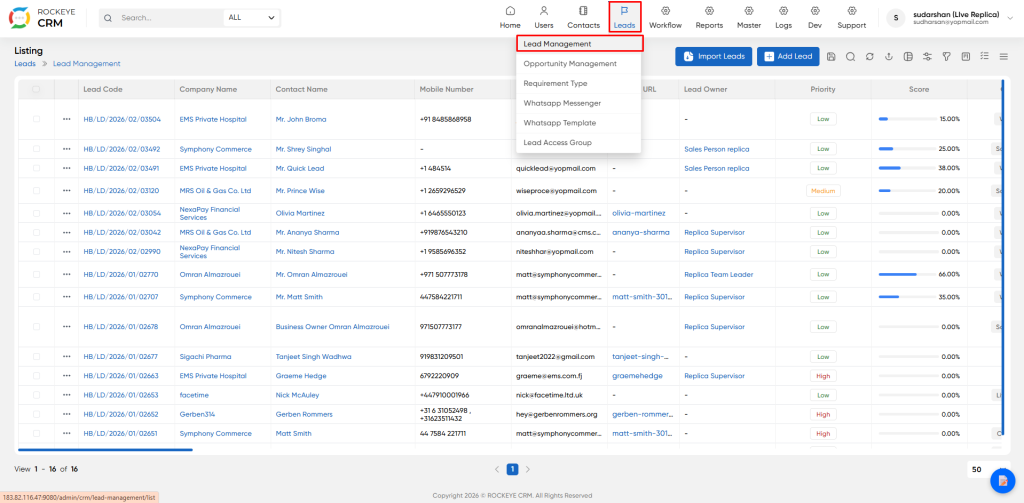The height and width of the screenshot is (503, 1024).
Task: Open the Reports module icon
Action: click(709, 11)
